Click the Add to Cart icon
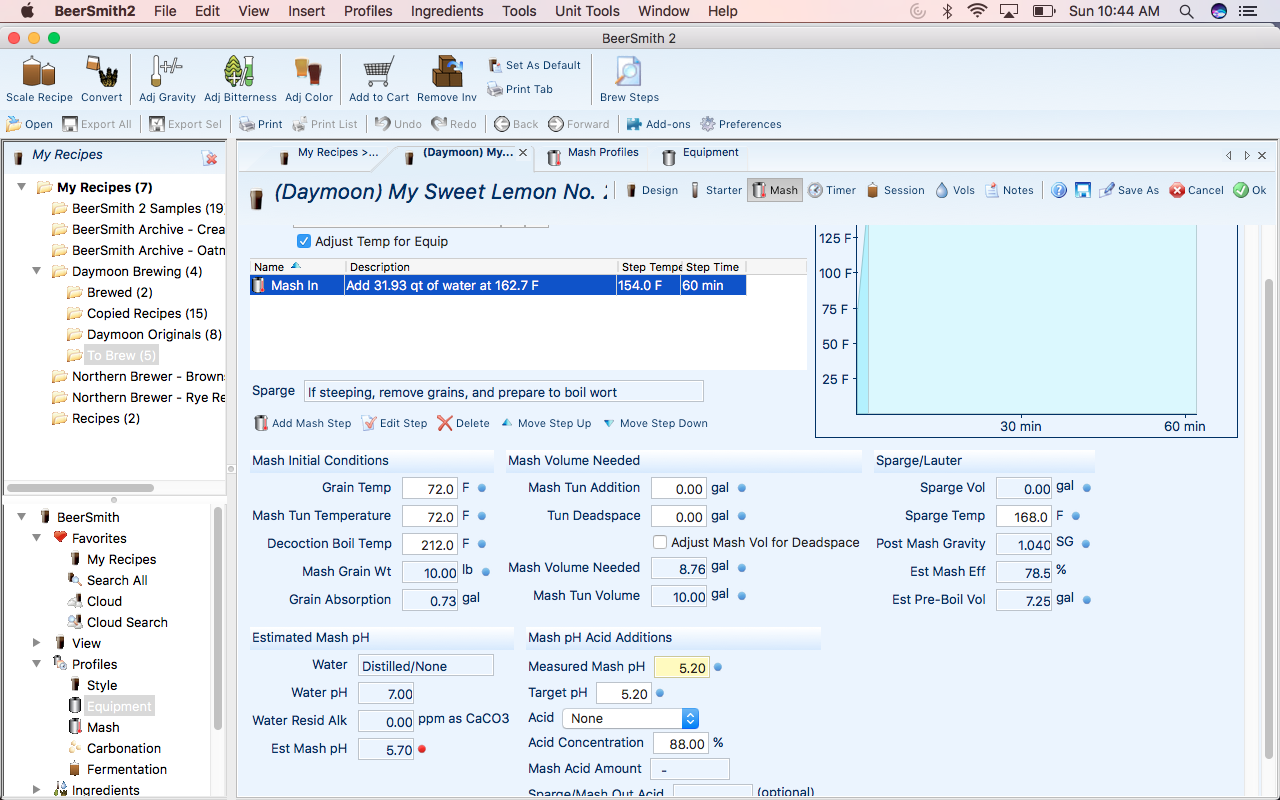 [379, 79]
